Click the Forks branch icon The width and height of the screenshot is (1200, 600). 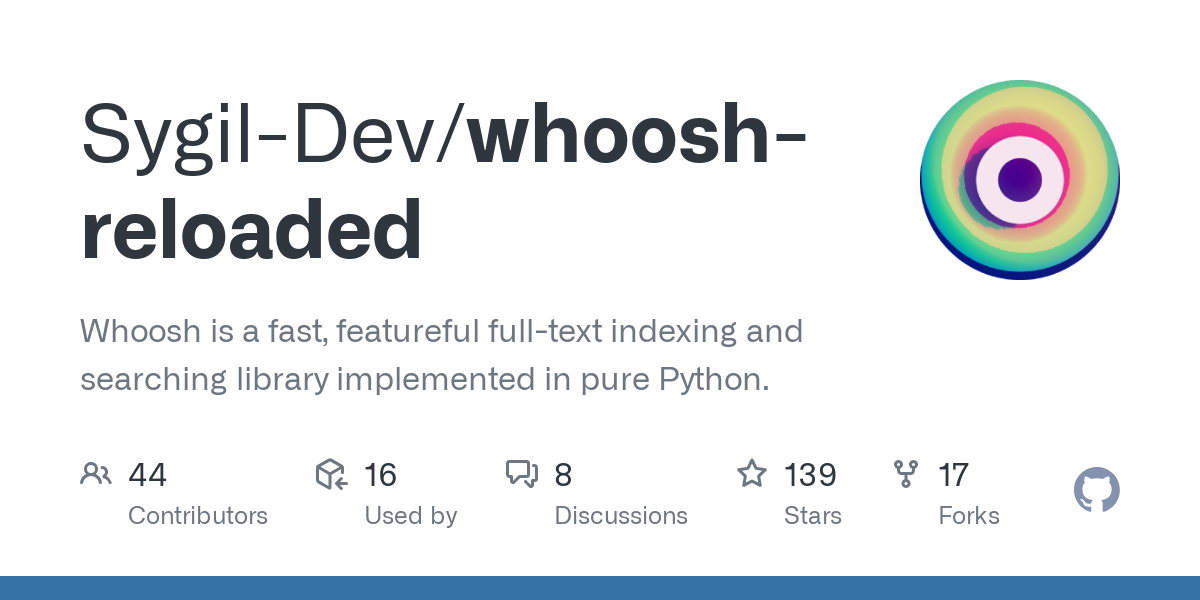pos(906,474)
